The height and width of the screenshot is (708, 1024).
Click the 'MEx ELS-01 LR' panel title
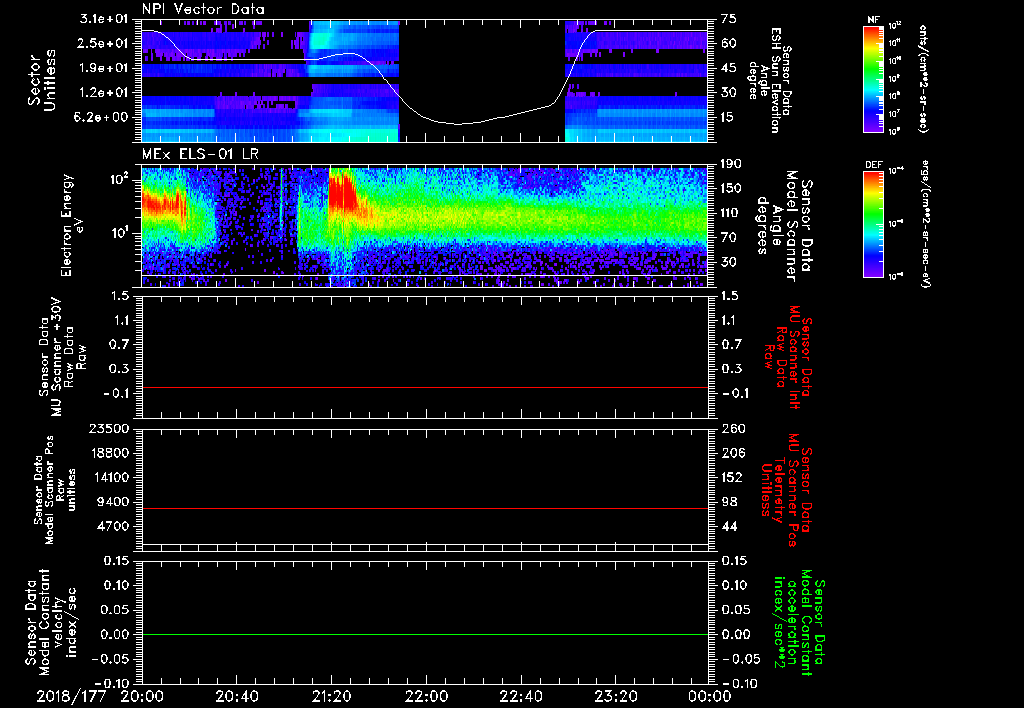(200, 155)
